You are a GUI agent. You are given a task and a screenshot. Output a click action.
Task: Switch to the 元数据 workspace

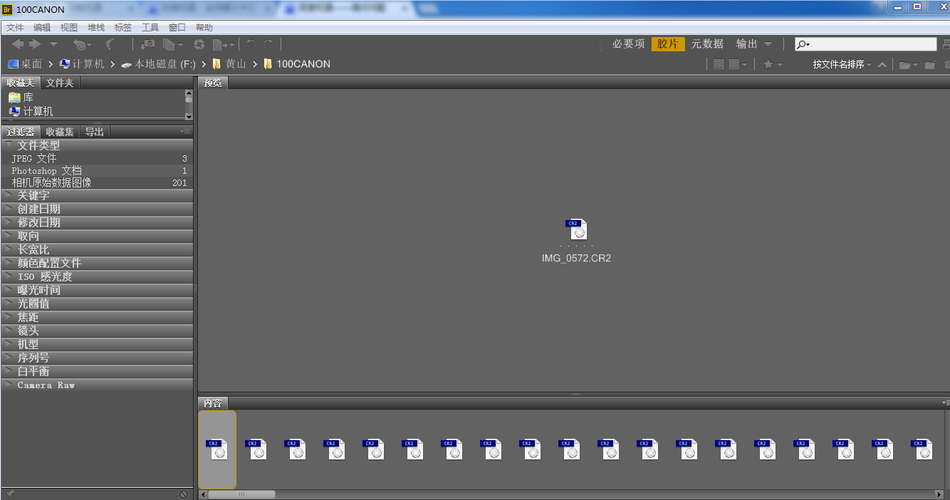pyautogui.click(x=707, y=44)
